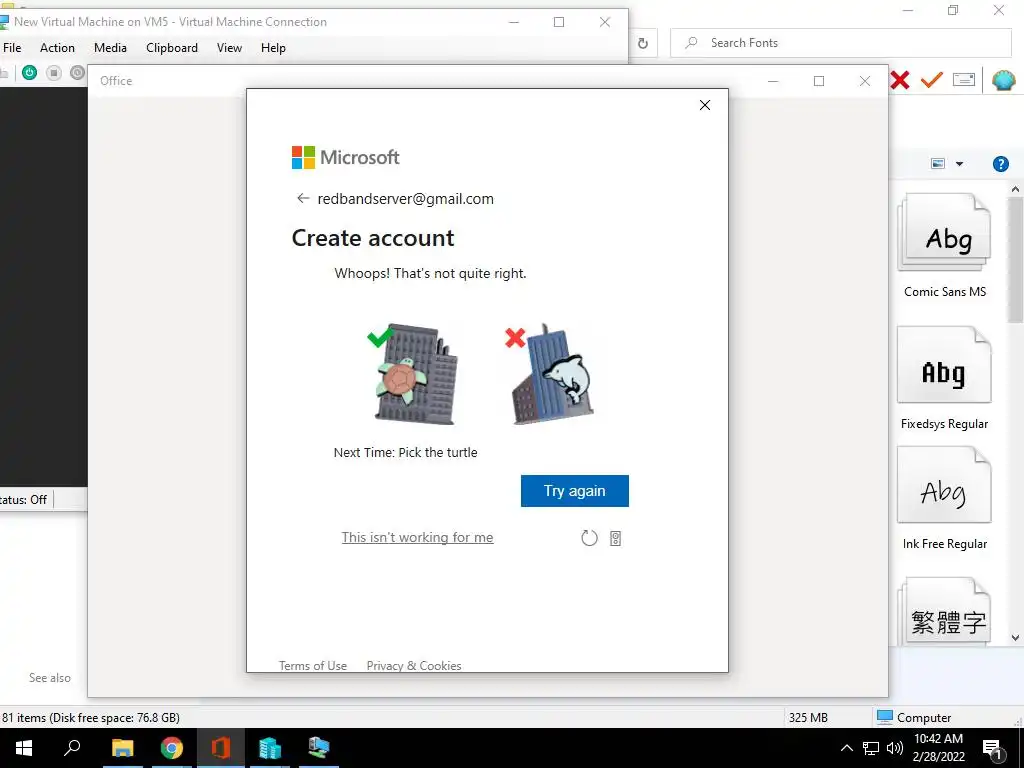
Task: Open the Clipboard menu in VM Connection
Action: tap(172, 48)
